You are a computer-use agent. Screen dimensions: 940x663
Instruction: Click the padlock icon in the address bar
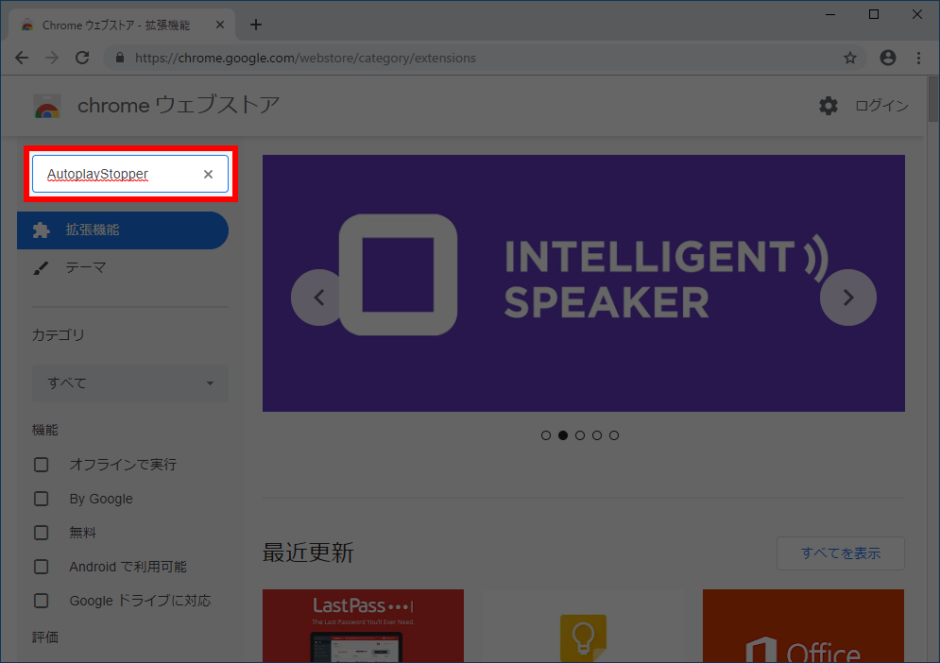click(120, 58)
